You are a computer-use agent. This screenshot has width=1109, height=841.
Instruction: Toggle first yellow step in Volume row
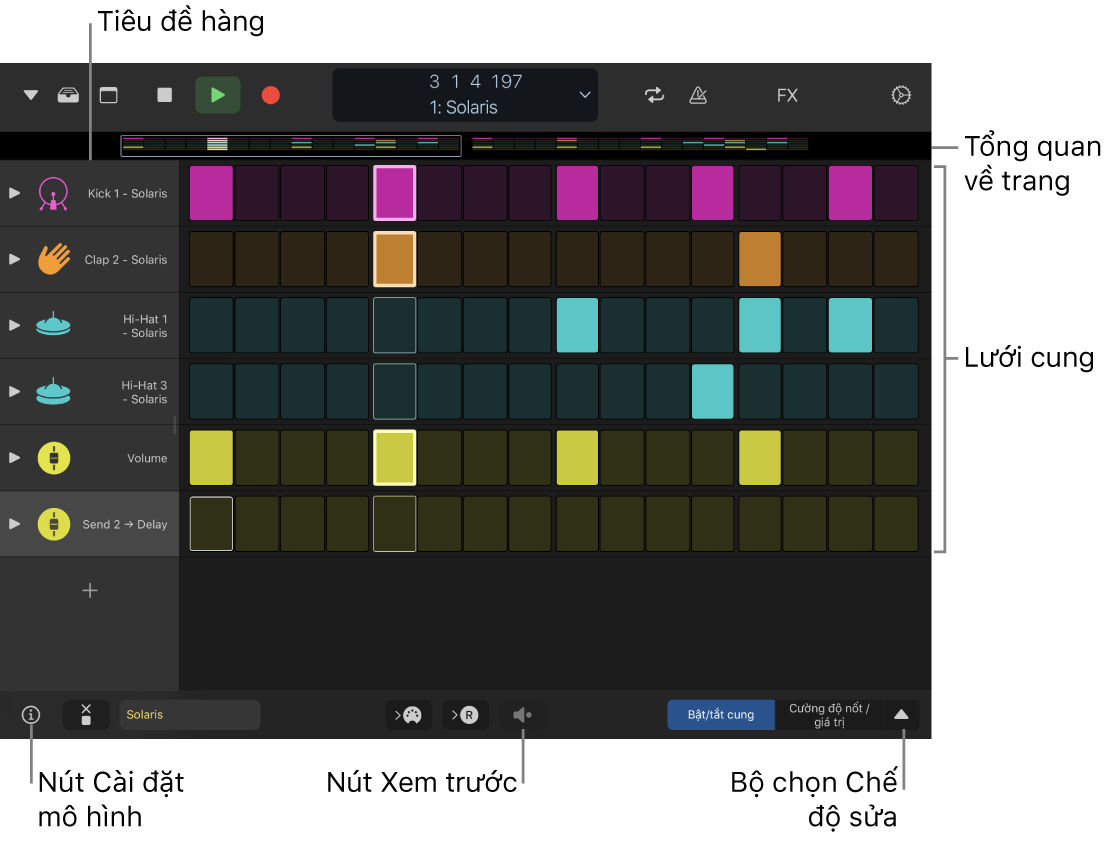(211, 458)
